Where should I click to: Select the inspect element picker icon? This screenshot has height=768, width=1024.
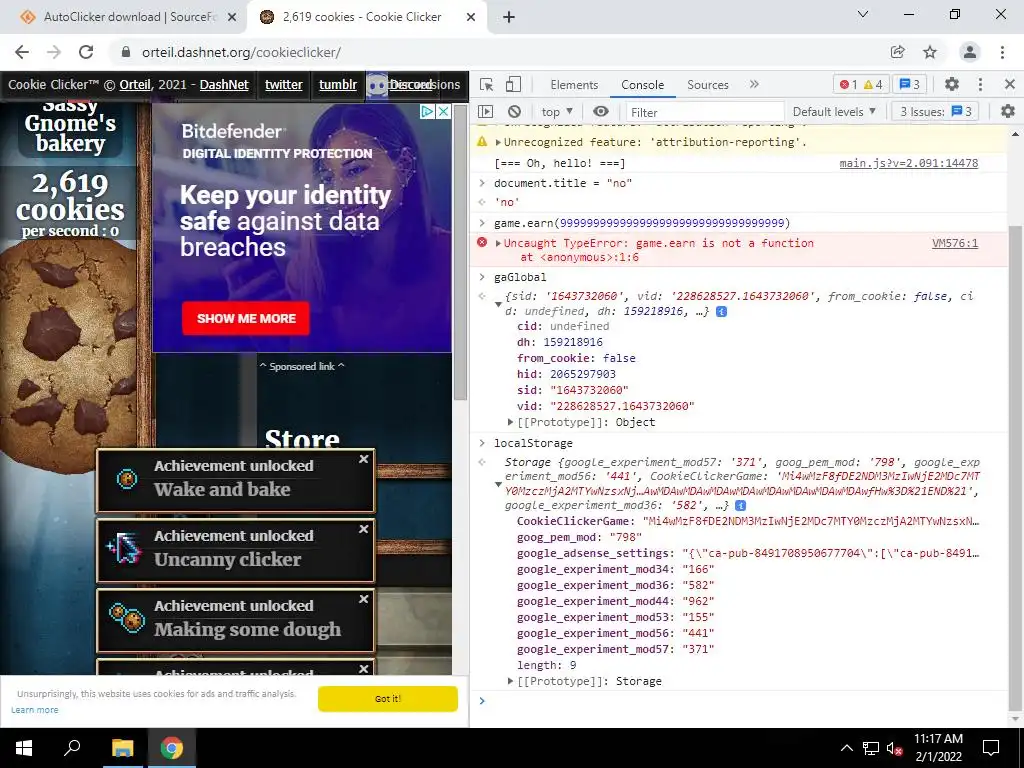[486, 84]
